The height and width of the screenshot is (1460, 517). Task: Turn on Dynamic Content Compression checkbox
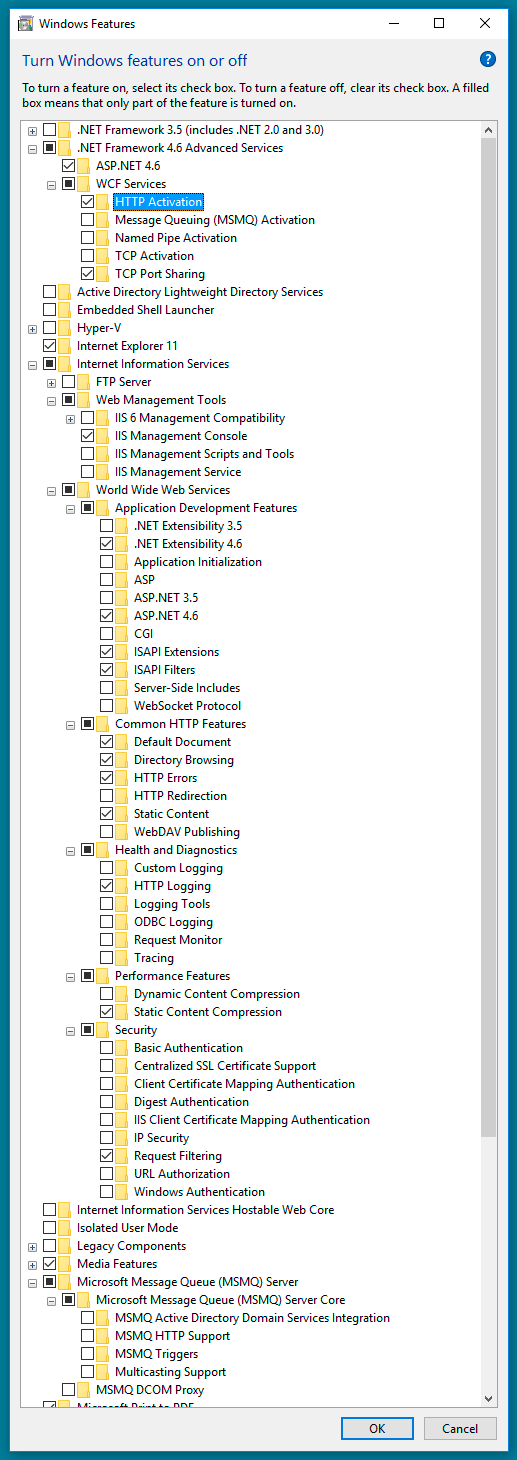coord(107,994)
